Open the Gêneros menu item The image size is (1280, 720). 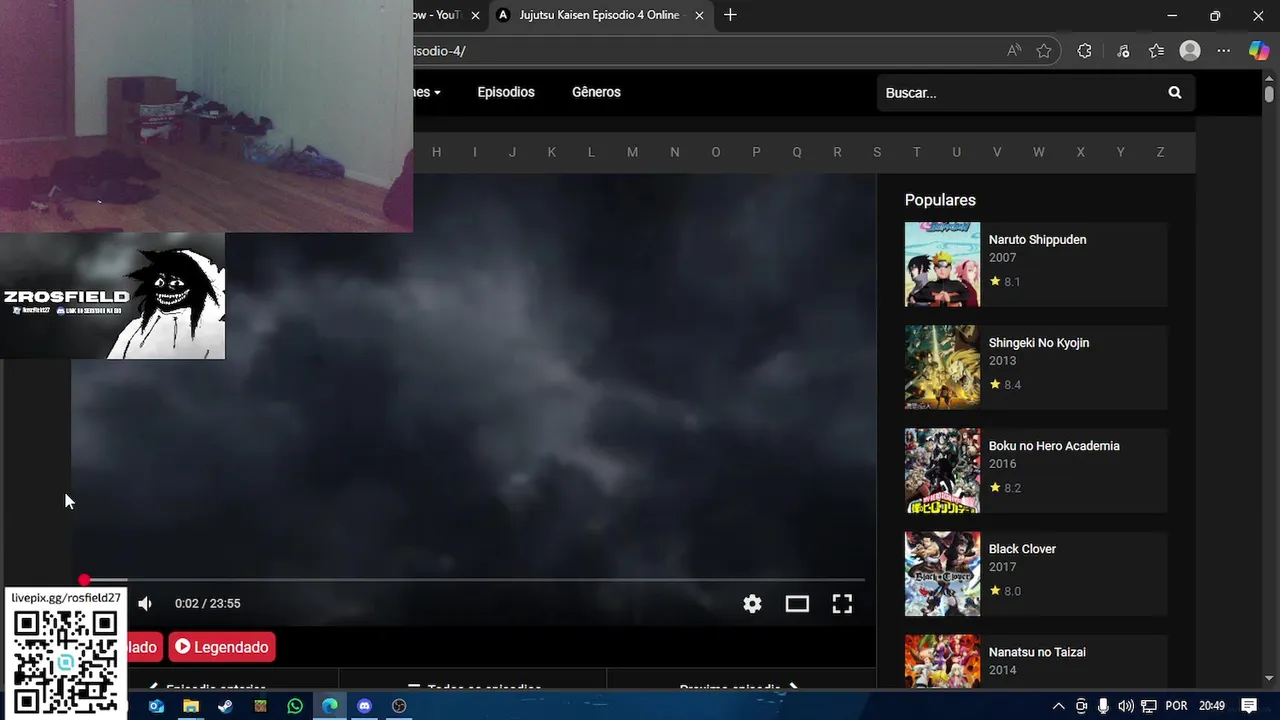(x=596, y=92)
